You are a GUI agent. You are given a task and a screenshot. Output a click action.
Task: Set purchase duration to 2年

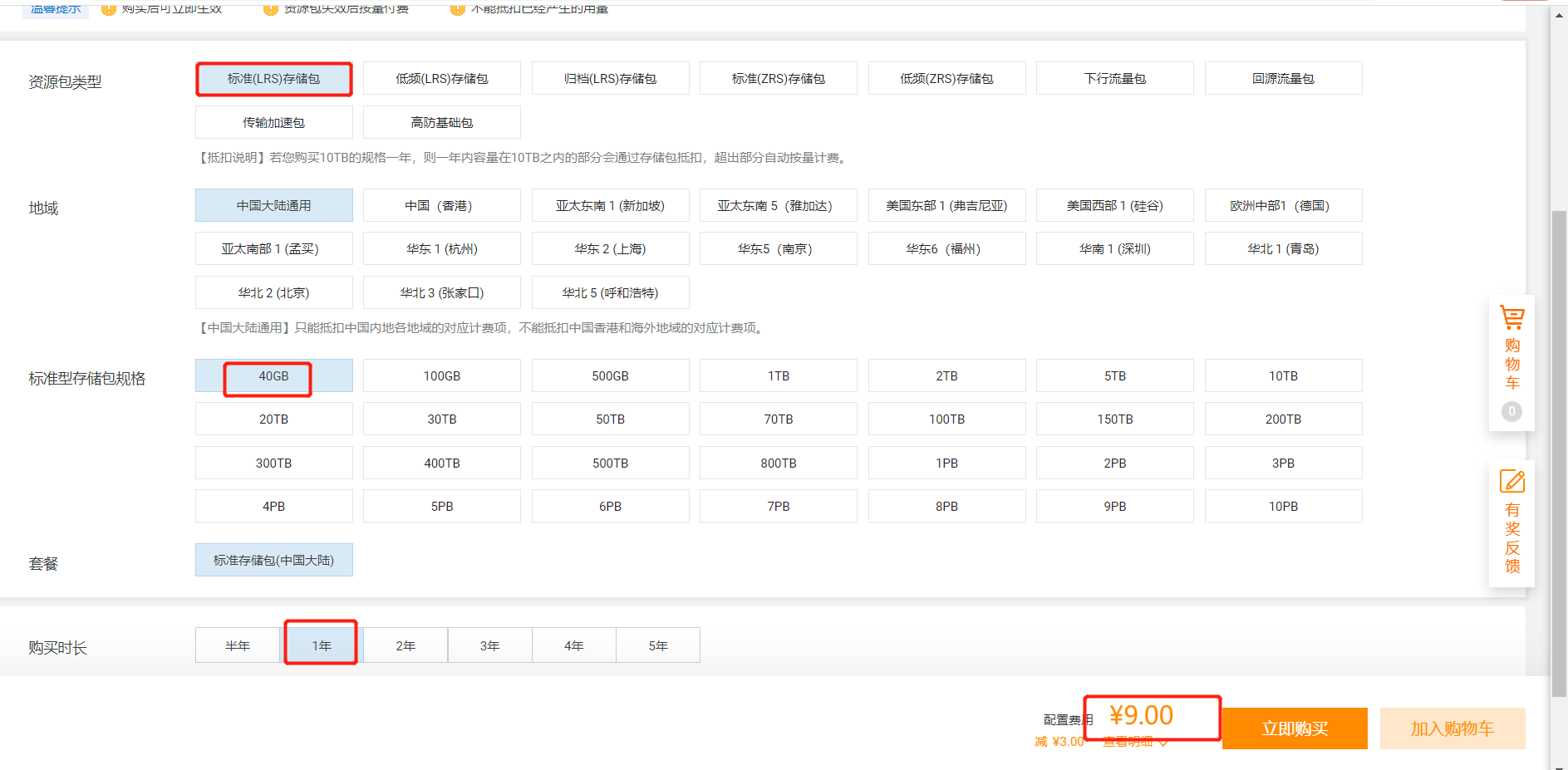pos(406,645)
